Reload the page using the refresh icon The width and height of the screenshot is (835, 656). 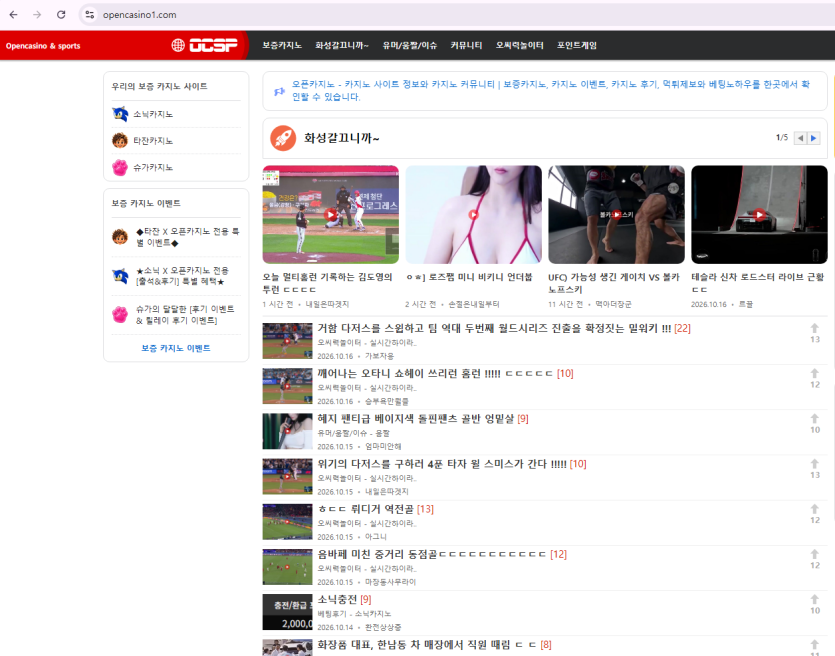[x=61, y=15]
